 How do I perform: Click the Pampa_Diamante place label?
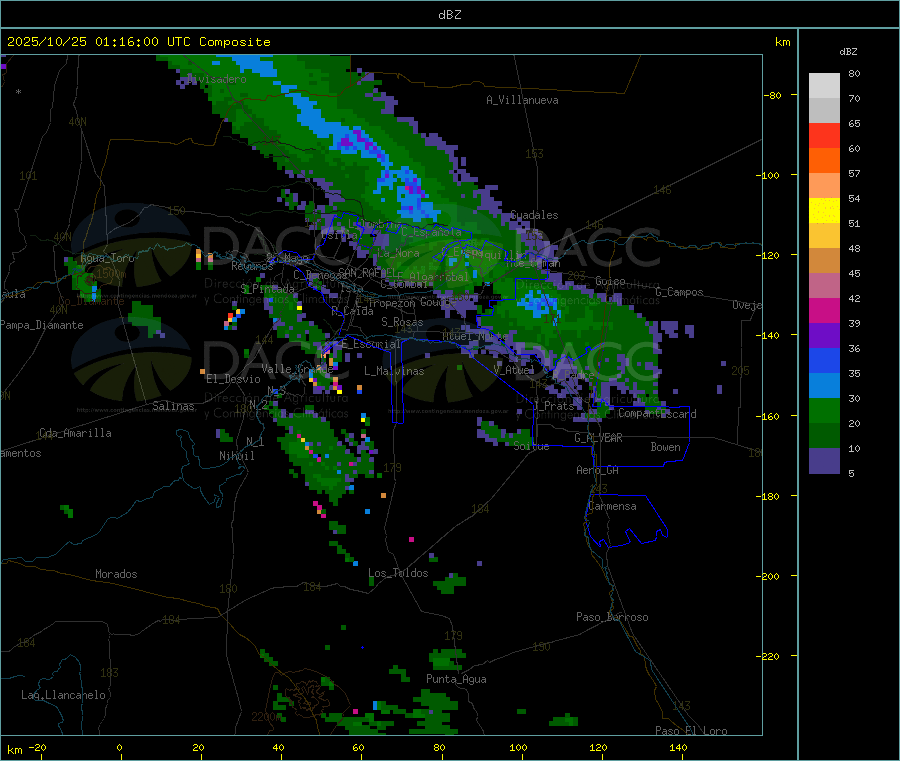(x=41, y=325)
